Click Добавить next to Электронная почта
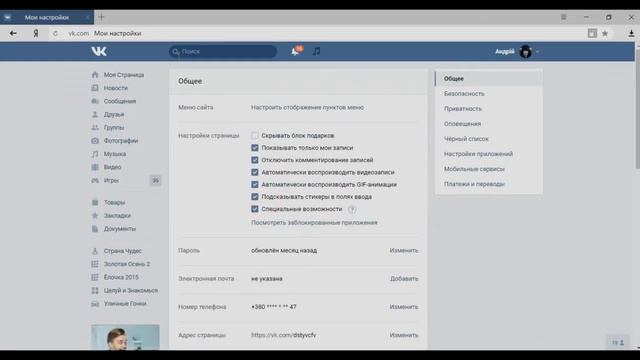This screenshot has height=360, width=640. [x=404, y=279]
